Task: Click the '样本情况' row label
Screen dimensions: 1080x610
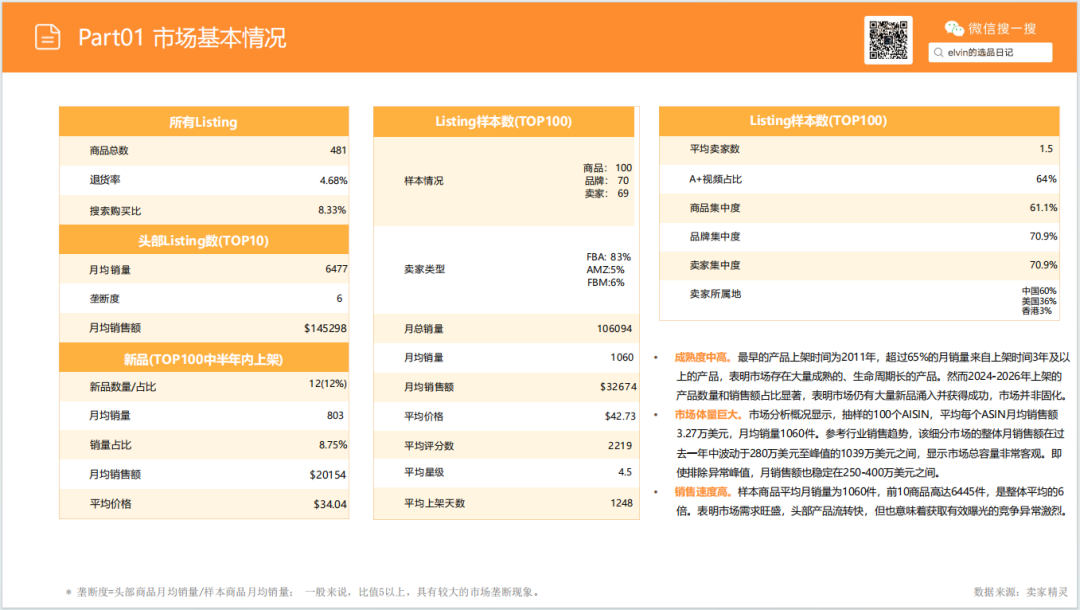Action: pyautogui.click(x=424, y=180)
